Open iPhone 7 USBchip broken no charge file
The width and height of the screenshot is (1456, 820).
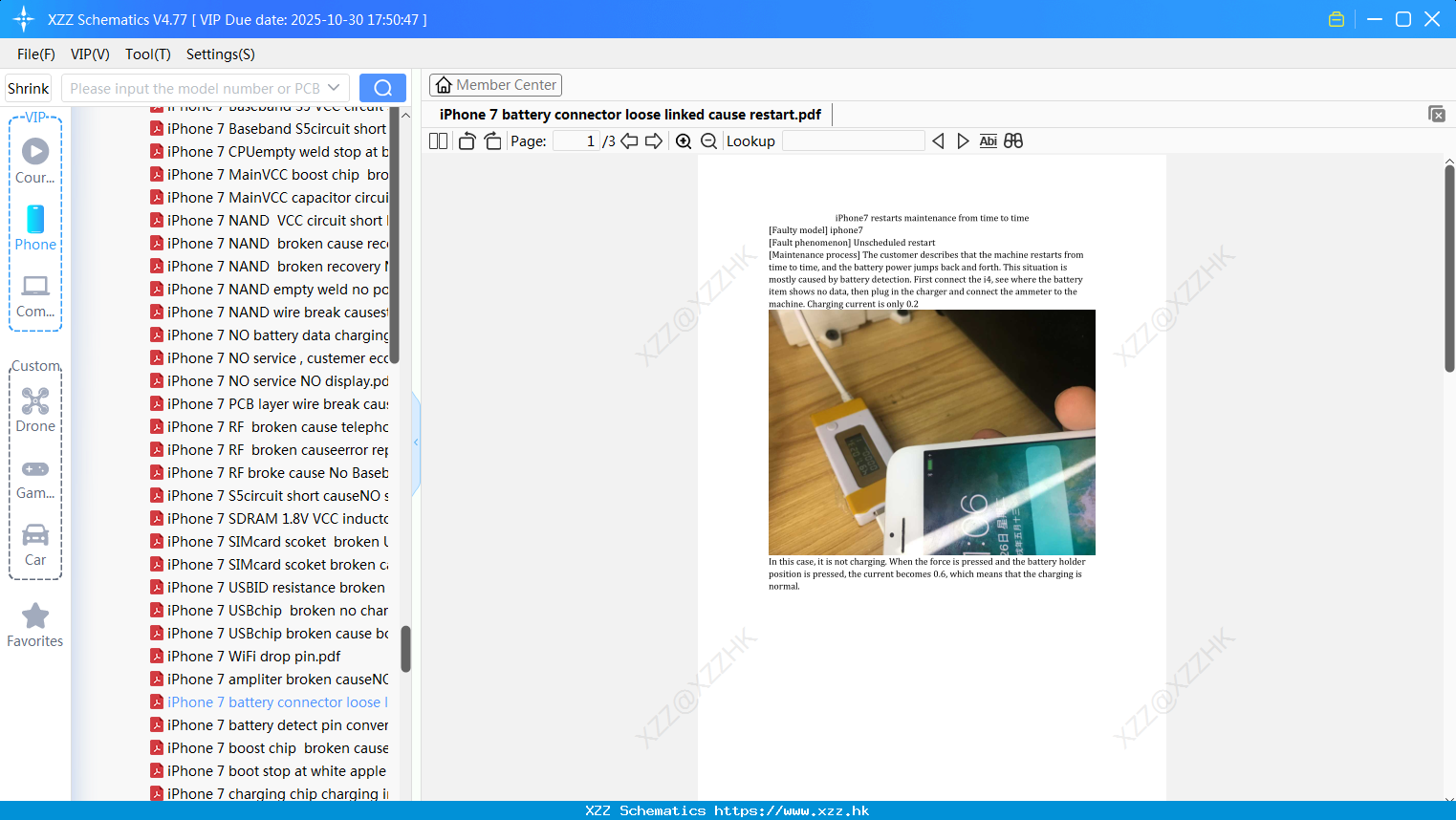point(270,611)
